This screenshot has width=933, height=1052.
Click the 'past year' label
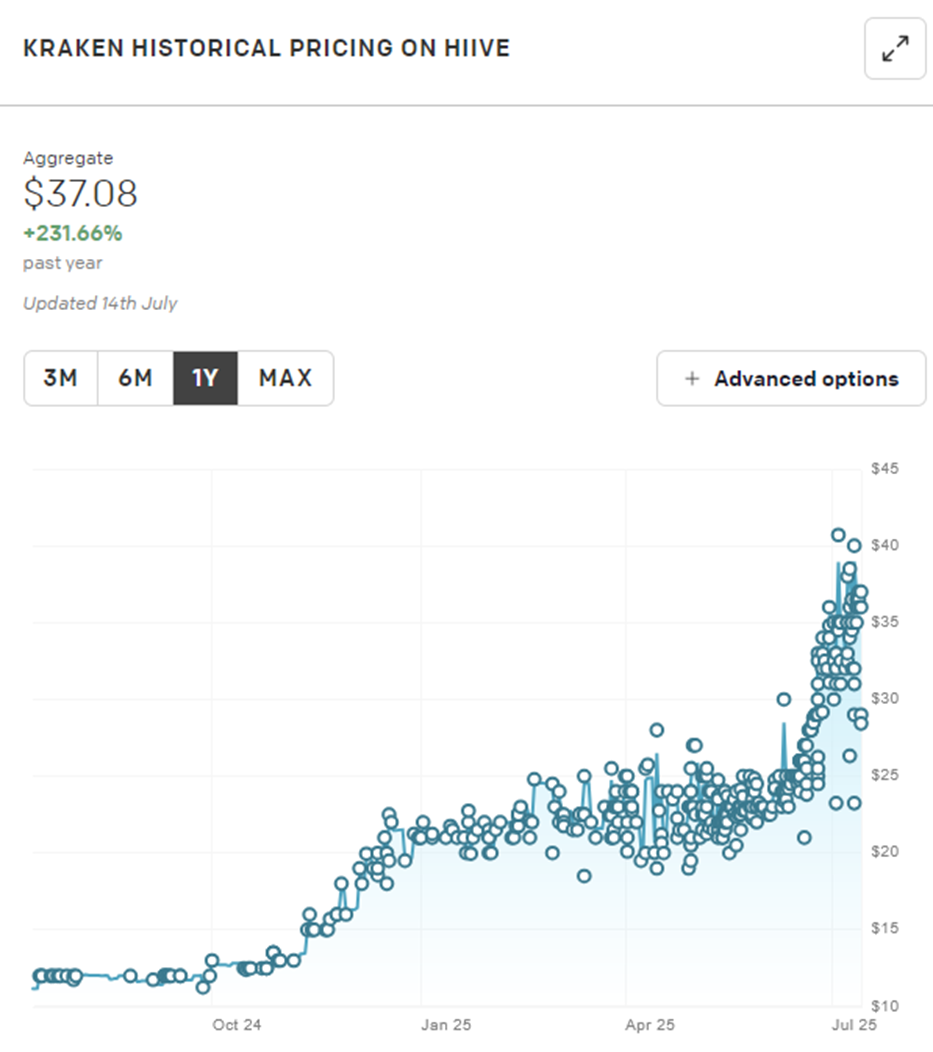pos(63,263)
